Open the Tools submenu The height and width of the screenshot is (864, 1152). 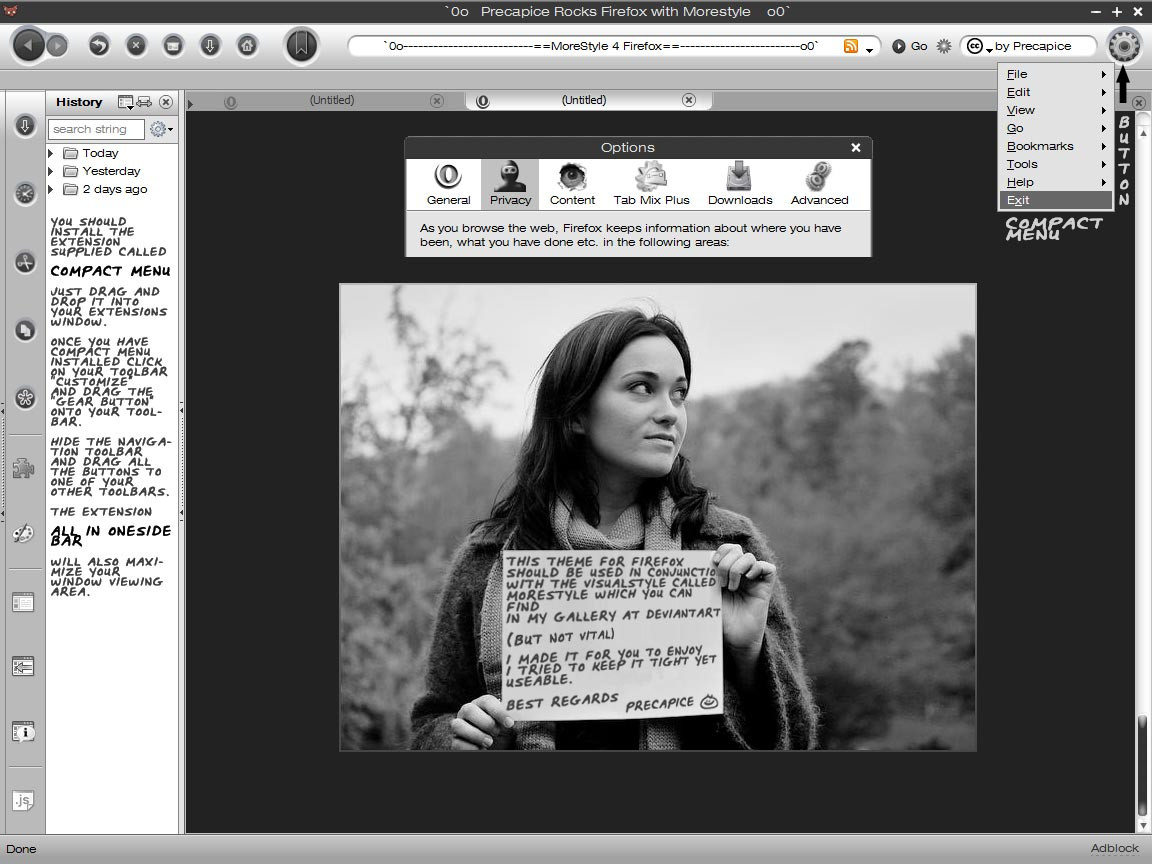(x=1056, y=164)
